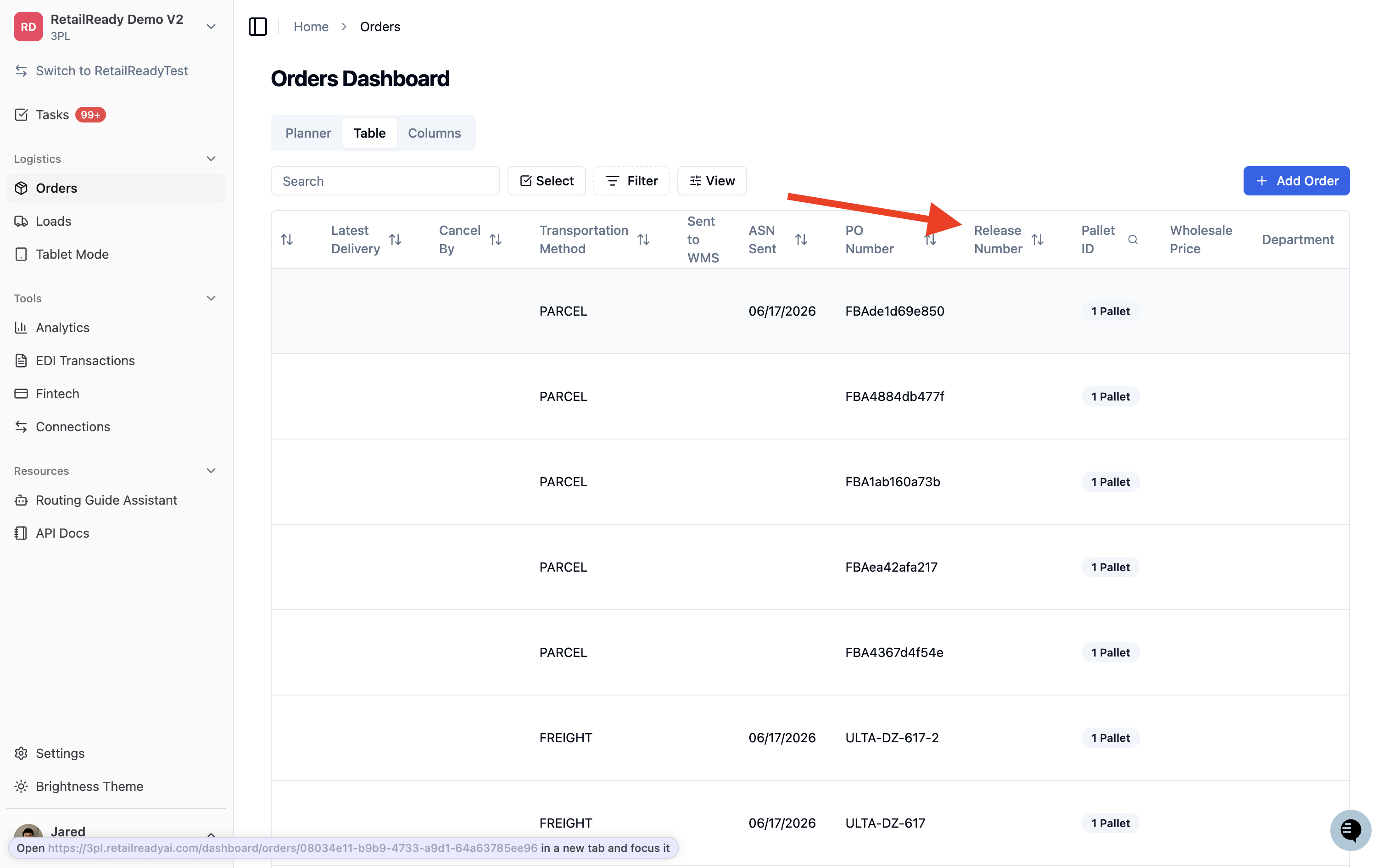1384x868 pixels.
Task: Sort by Release Number column
Action: [1037, 239]
